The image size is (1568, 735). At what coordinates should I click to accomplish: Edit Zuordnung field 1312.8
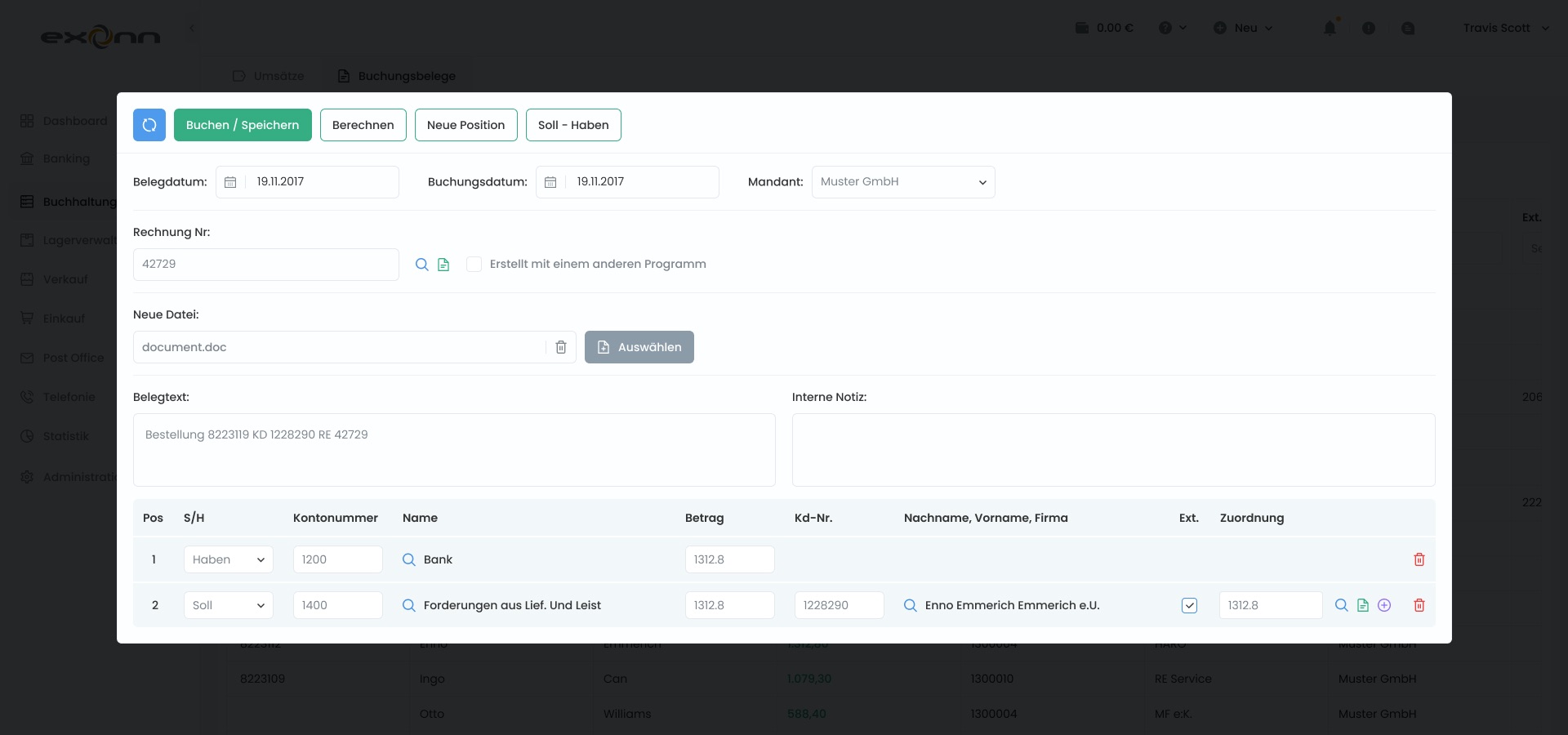tap(1271, 605)
